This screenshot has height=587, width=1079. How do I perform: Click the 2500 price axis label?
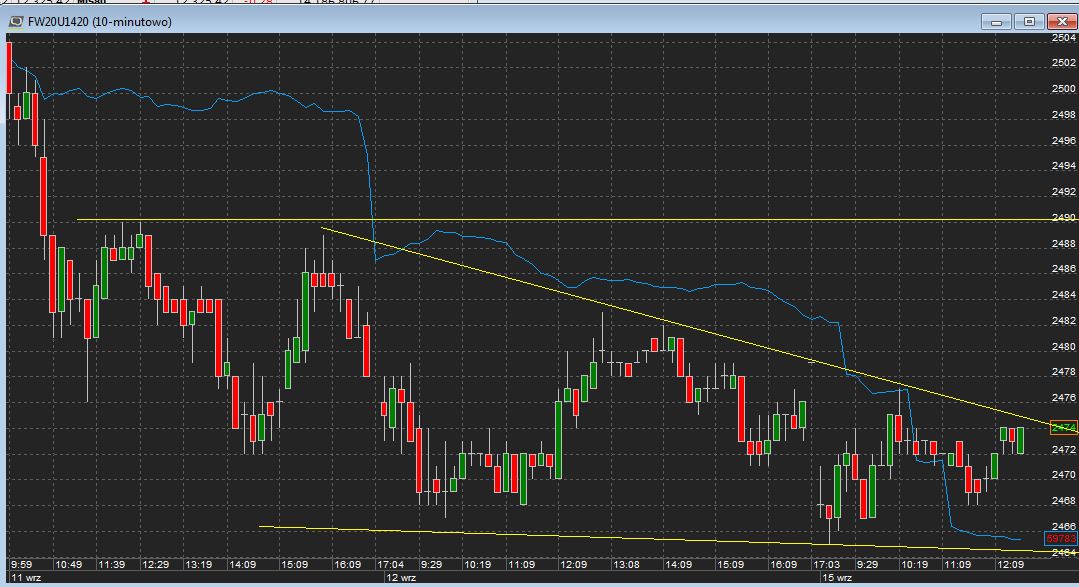pos(1064,89)
